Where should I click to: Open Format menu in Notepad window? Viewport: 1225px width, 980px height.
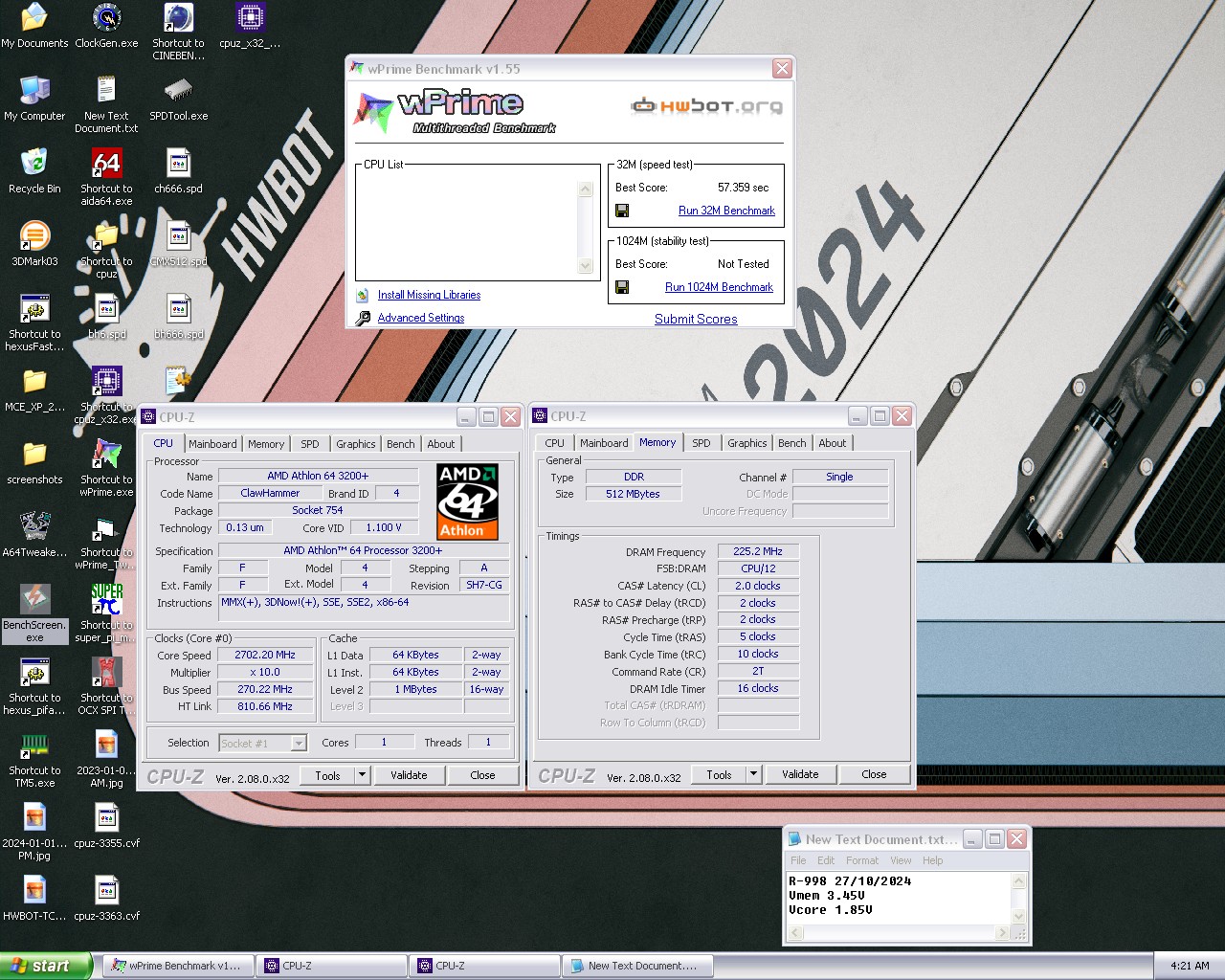(862, 860)
